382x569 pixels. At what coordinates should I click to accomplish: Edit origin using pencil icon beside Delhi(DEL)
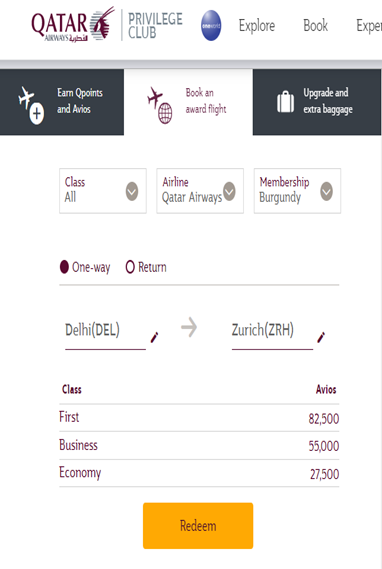(x=154, y=337)
